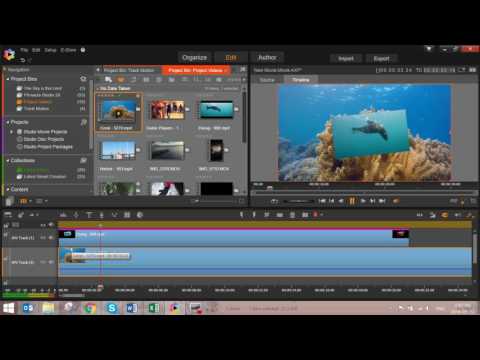Open the audio mixer in the timeline toolbar
The height and width of the screenshot is (360, 480).
tap(63, 215)
